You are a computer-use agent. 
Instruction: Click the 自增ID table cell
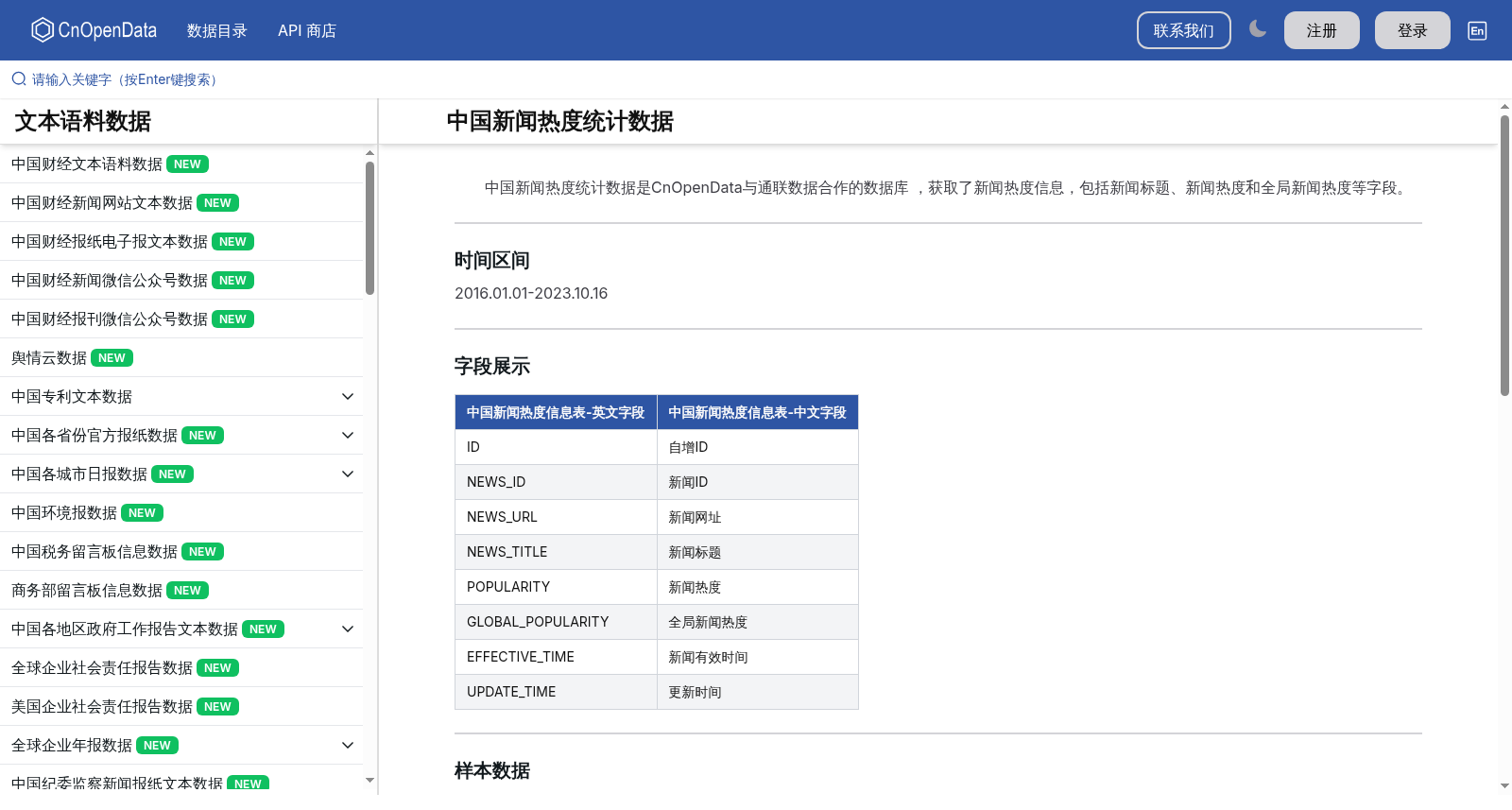758,447
